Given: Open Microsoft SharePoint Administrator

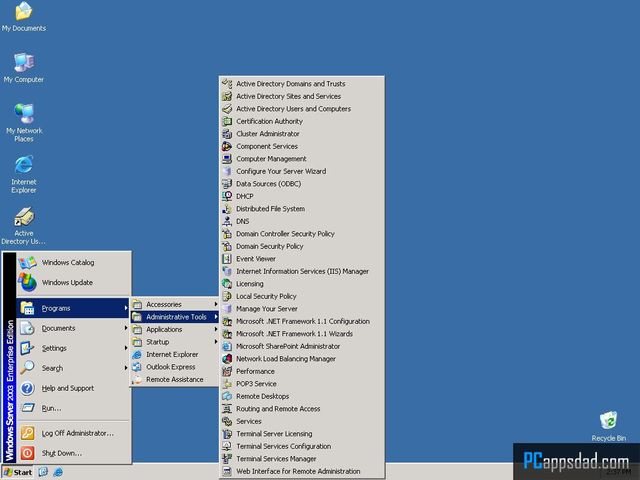Looking at the screenshot, I should pos(302,346).
